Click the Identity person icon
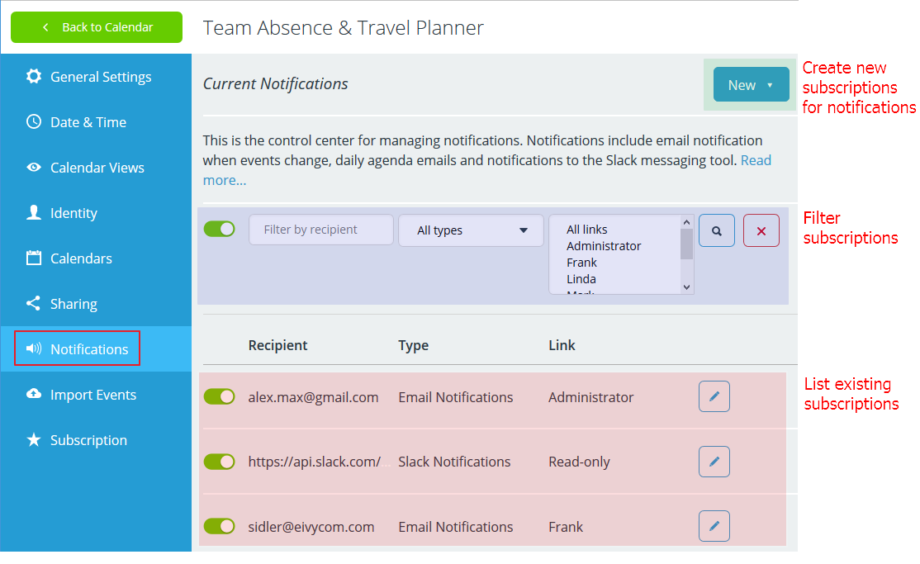Screen dimensions: 920x564 tap(34, 212)
